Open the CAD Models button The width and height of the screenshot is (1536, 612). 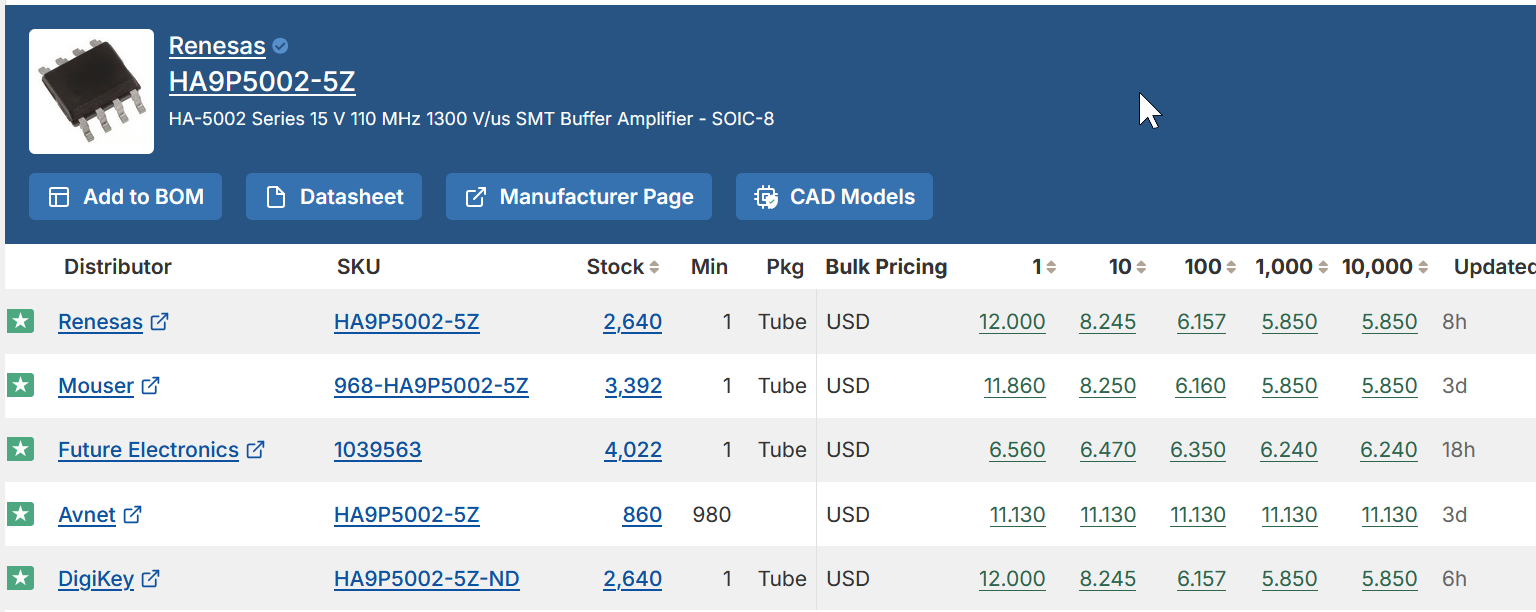coord(834,197)
